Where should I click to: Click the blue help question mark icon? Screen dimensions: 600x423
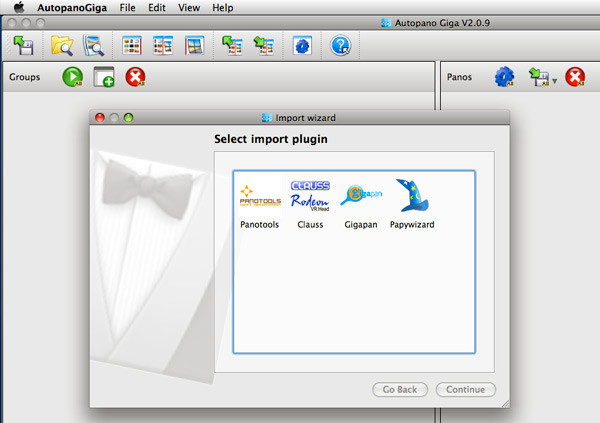(340, 46)
